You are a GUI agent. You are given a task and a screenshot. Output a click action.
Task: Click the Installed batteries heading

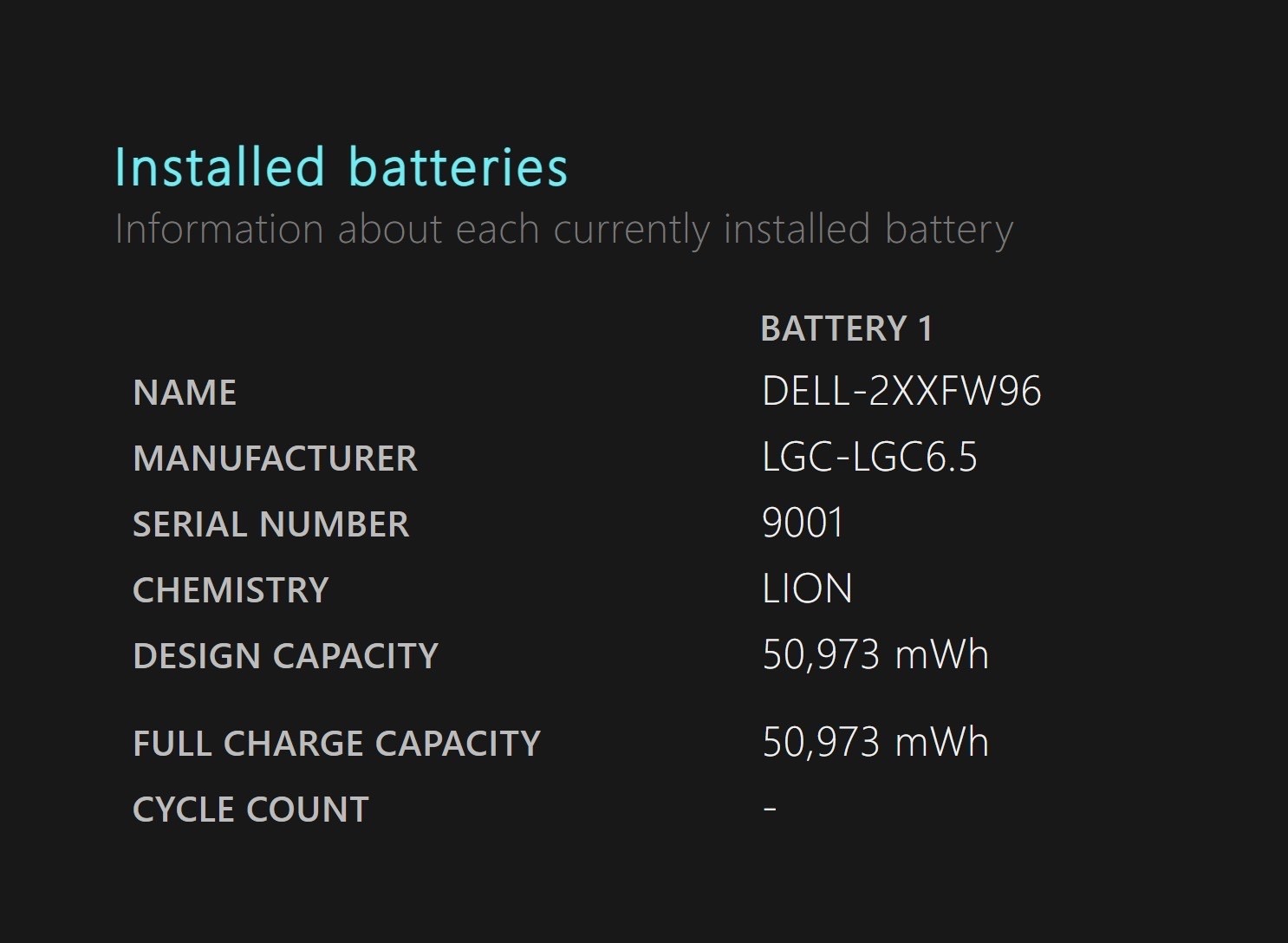342,166
